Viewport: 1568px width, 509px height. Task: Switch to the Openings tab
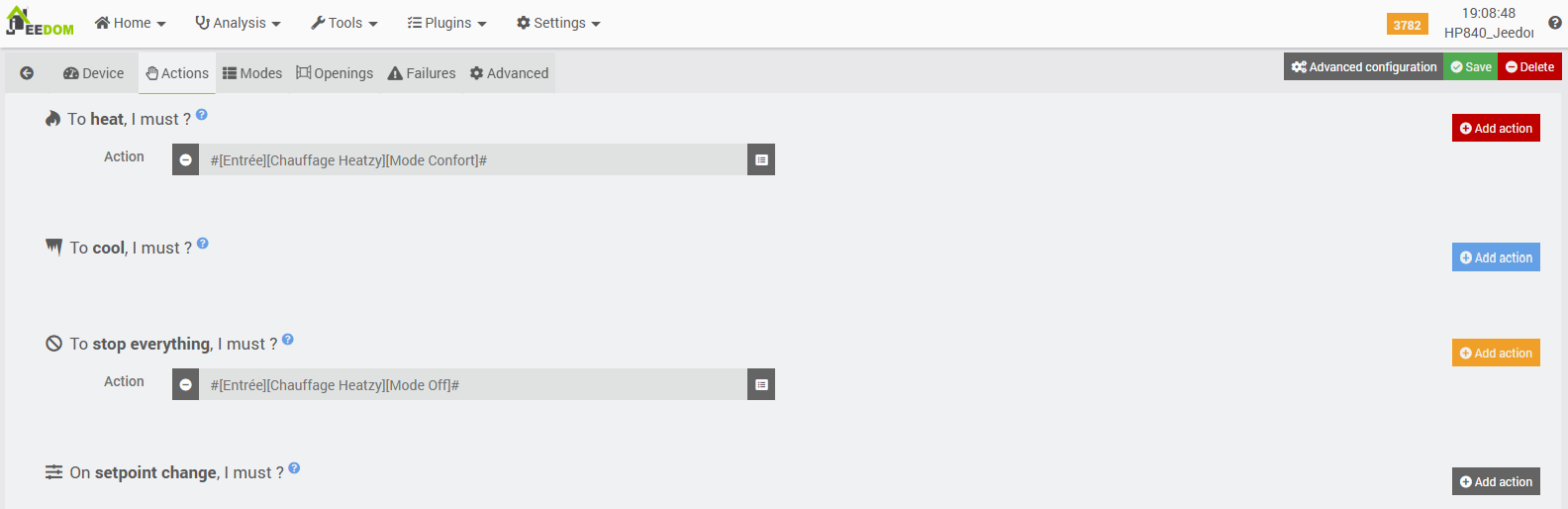pos(335,73)
